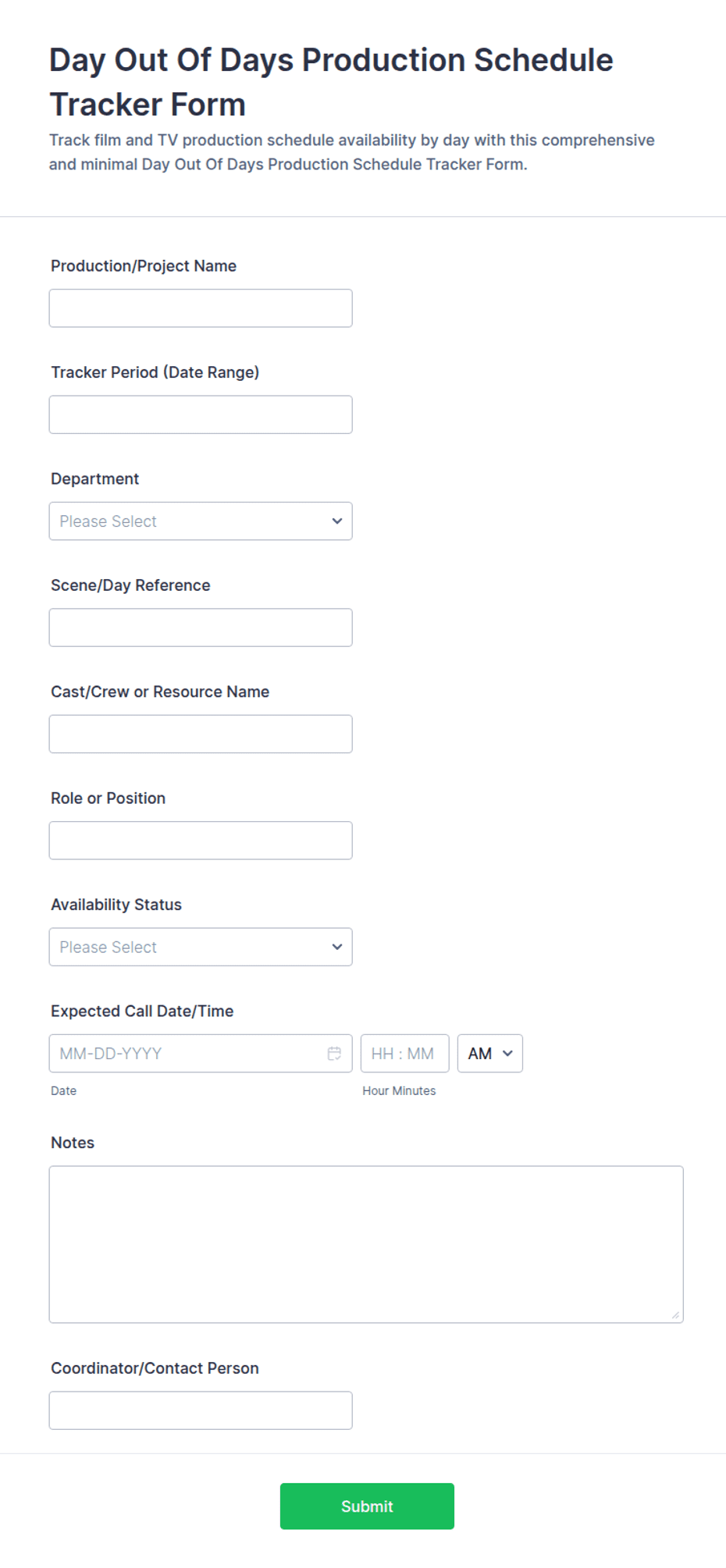Click inside the Notes text area

coord(366,1244)
